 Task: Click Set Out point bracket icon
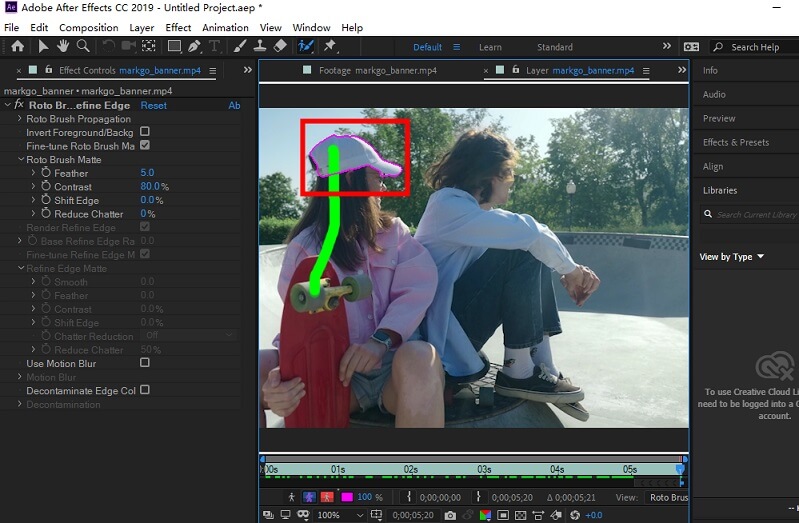pyautogui.click(x=478, y=497)
